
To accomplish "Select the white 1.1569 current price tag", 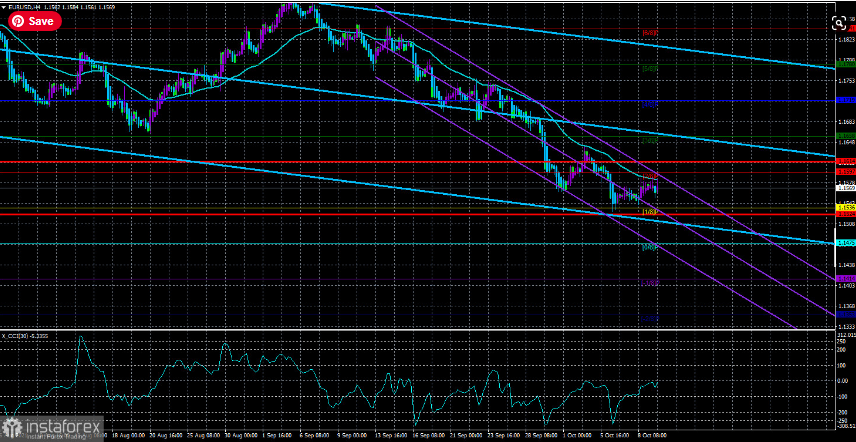I will pos(846,187).
